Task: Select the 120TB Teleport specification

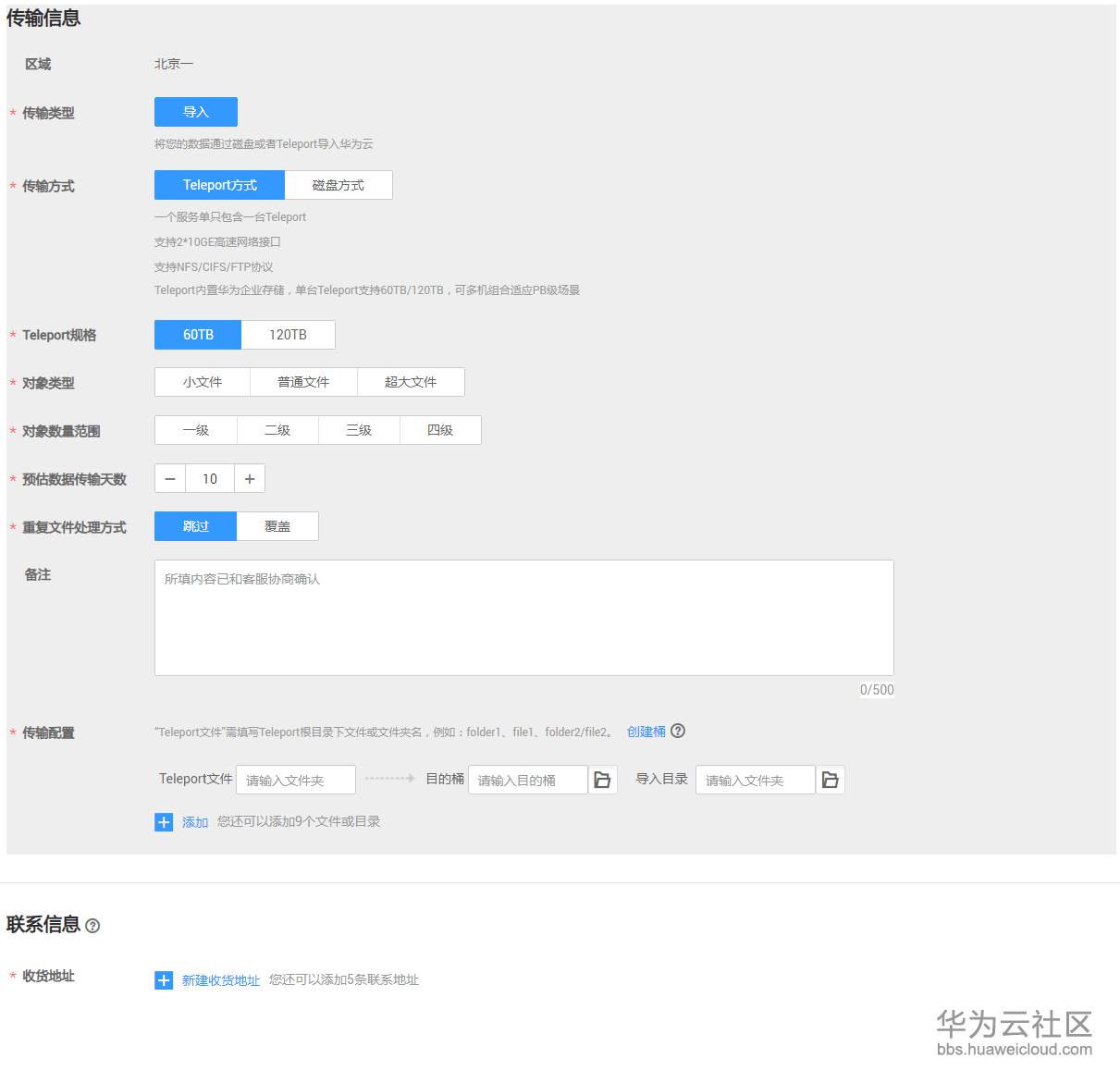Action: [288, 334]
